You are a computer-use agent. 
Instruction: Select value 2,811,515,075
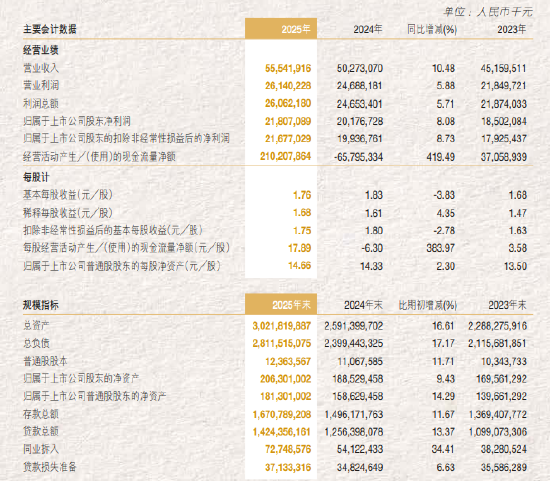point(282,343)
